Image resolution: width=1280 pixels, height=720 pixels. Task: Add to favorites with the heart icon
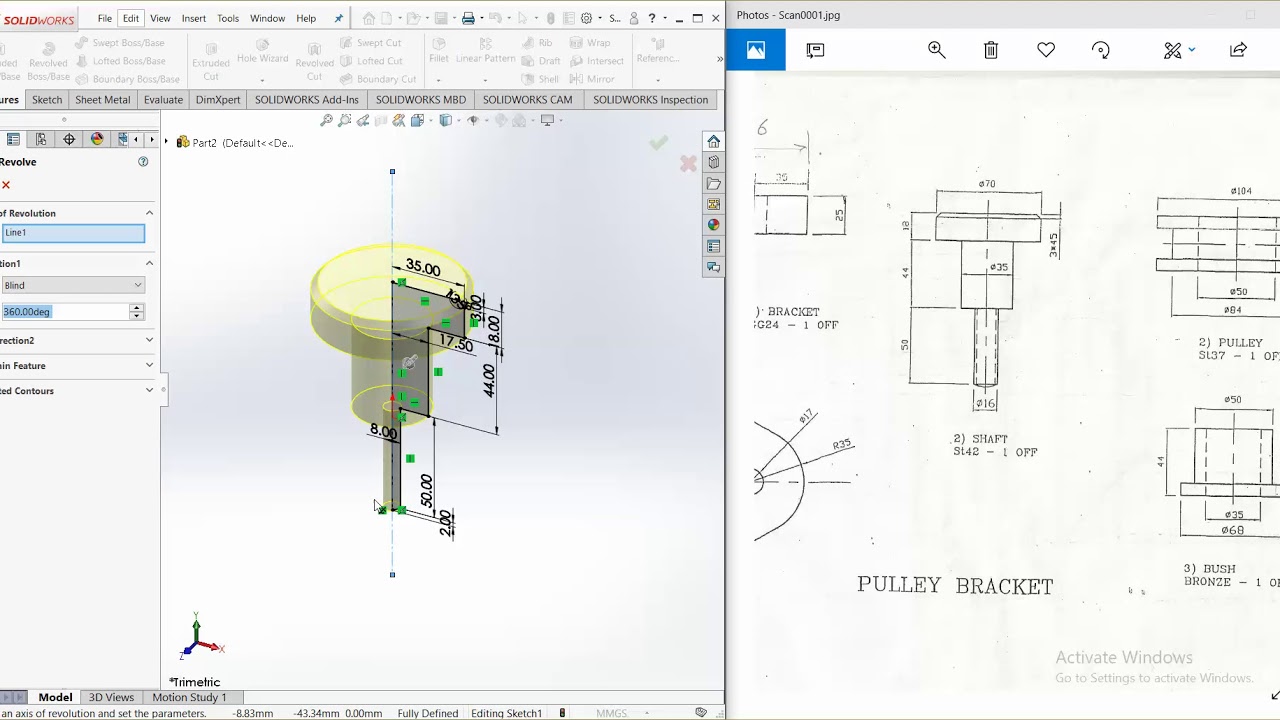click(1046, 50)
